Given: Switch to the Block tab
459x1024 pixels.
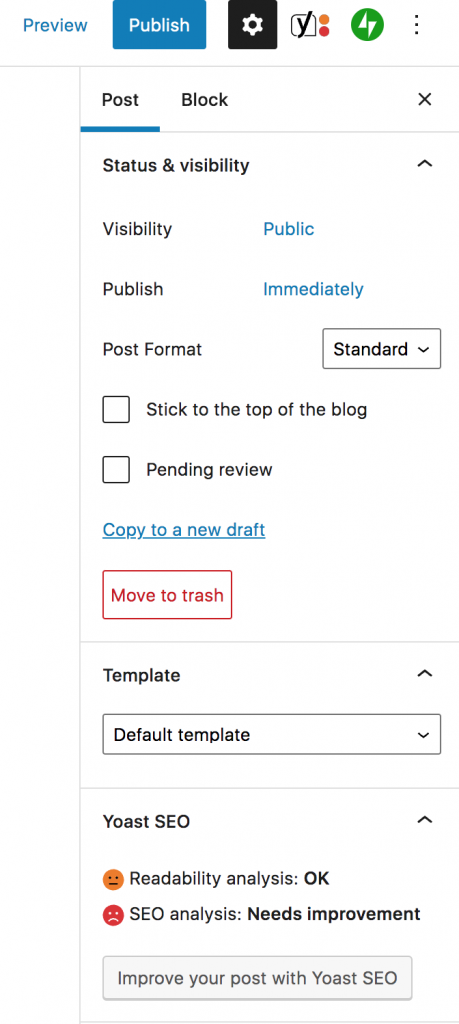Looking at the screenshot, I should (x=204, y=100).
